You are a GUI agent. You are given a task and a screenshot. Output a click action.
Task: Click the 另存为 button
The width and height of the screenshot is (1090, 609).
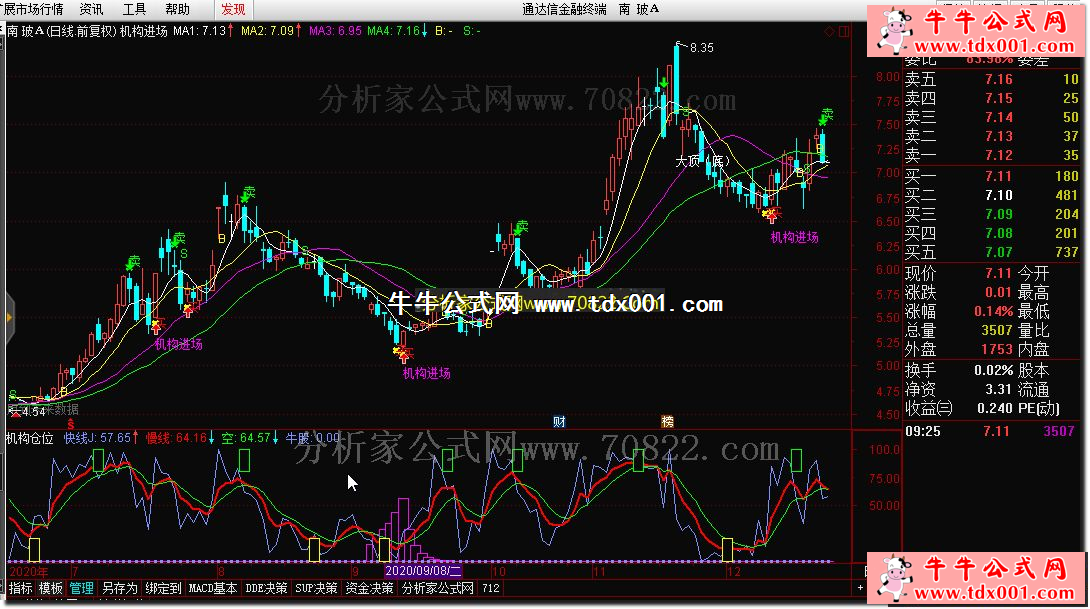(120, 588)
